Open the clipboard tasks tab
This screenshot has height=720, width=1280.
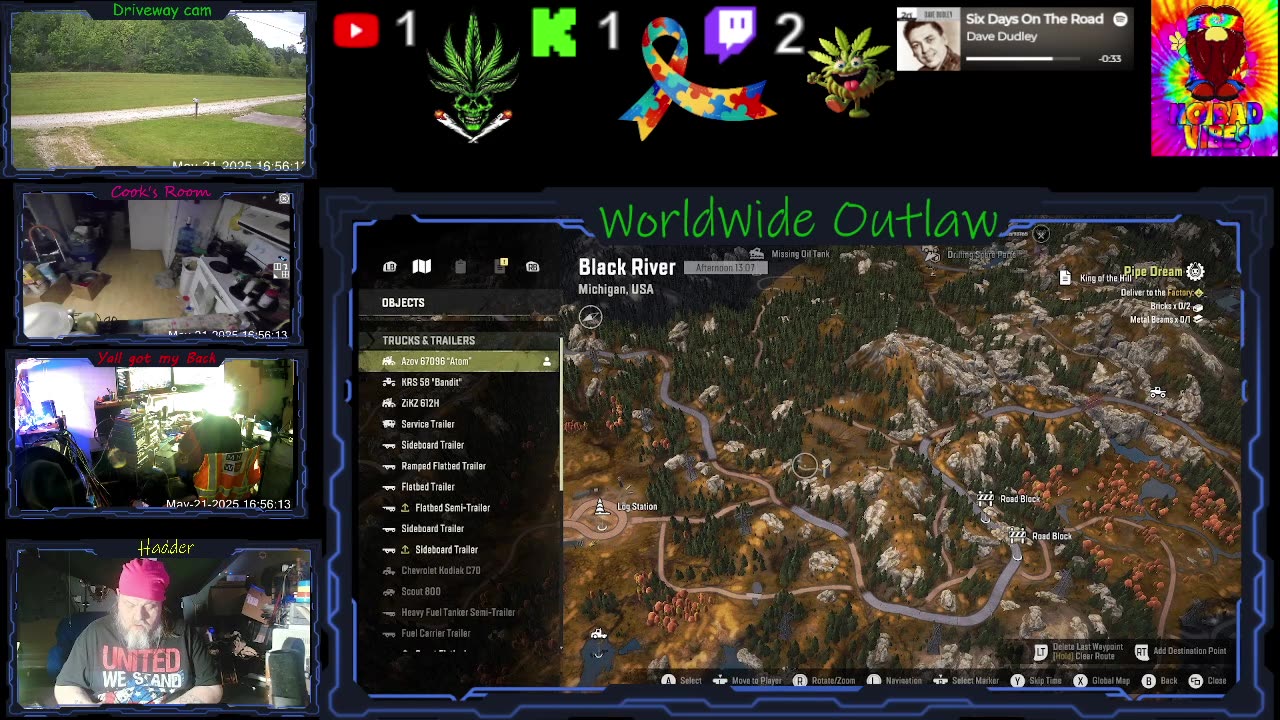[x=460, y=266]
